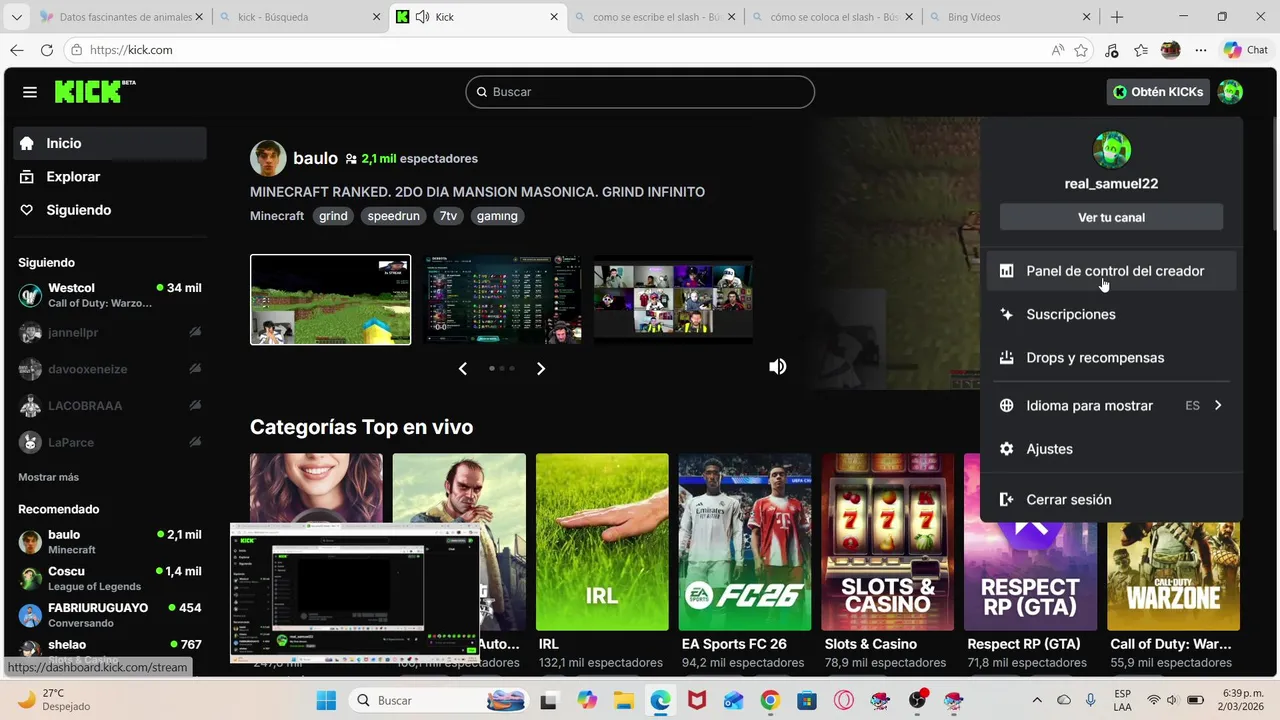Open Google Chrome from taskbar

[770, 700]
